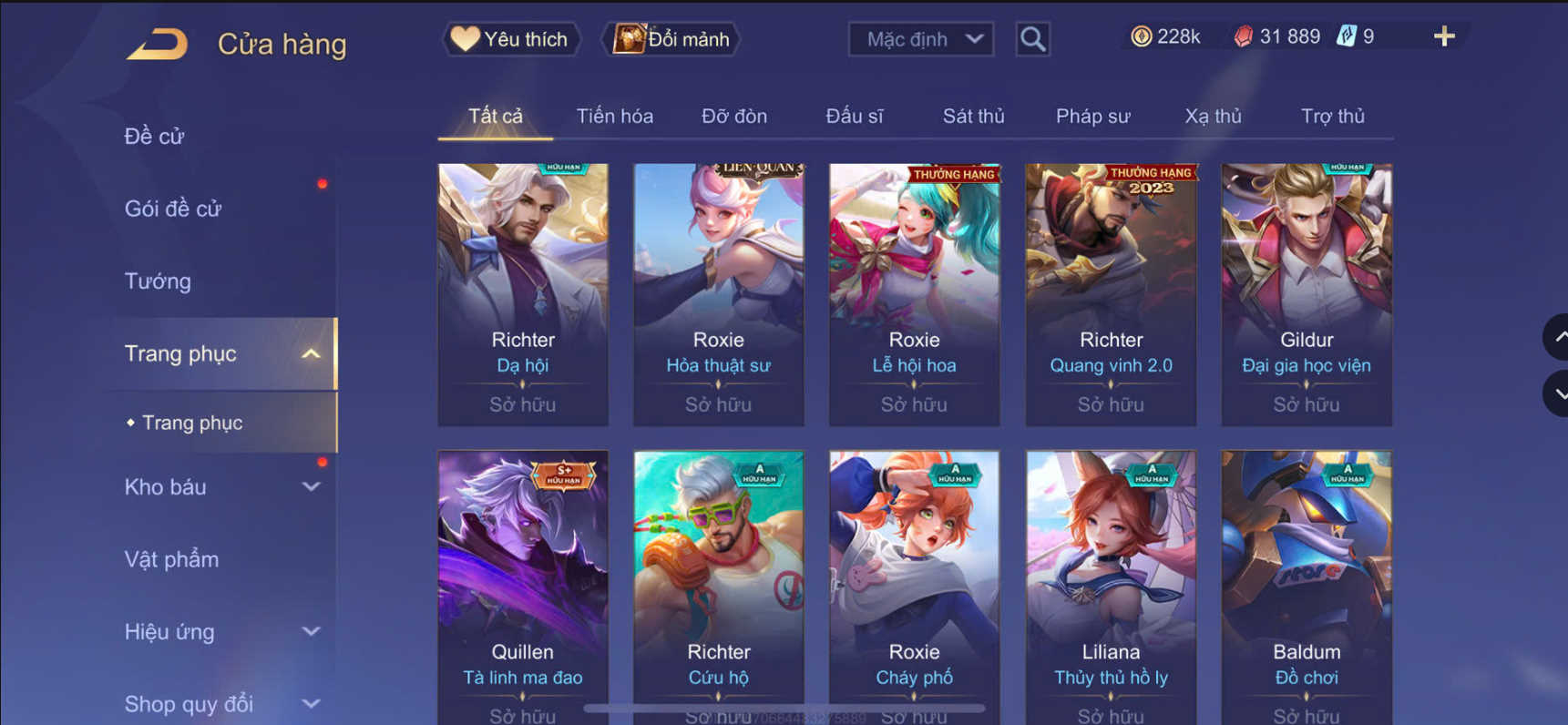Switch to the Pháp sư tab
This screenshot has width=1568, height=725.
coord(1092,117)
